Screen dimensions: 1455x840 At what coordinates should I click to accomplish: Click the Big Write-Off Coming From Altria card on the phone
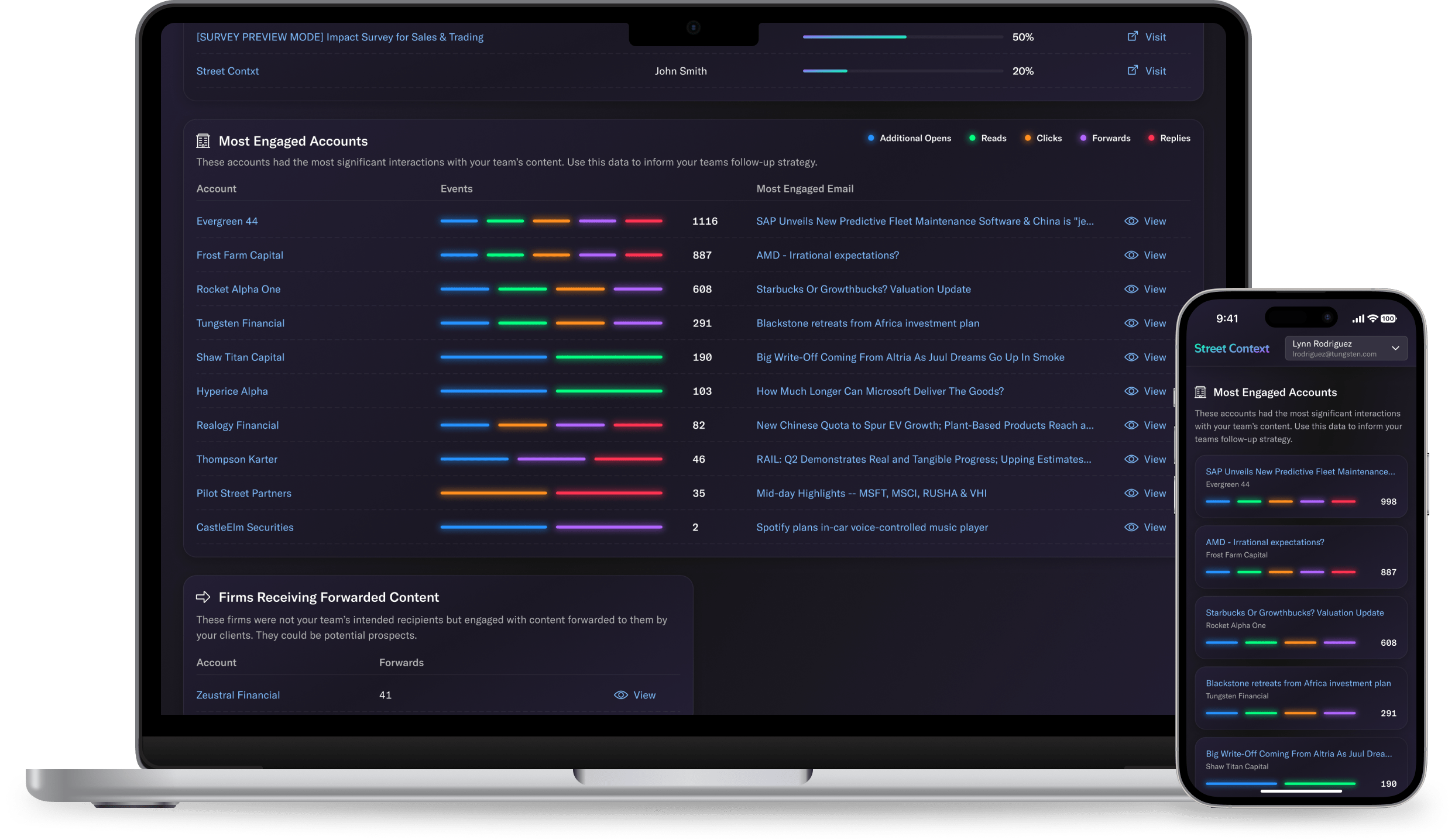pyautogui.click(x=1300, y=766)
